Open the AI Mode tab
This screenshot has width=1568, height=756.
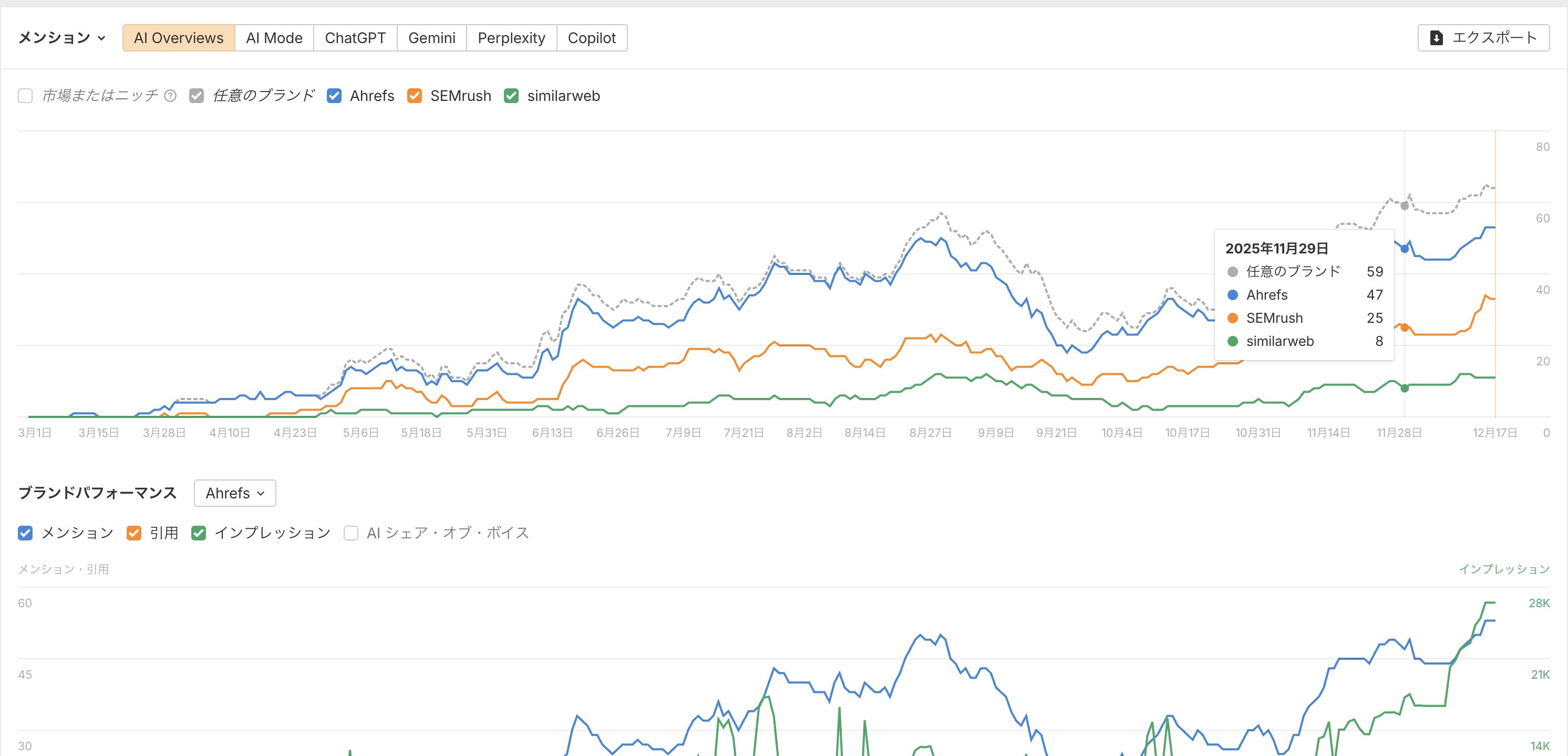(274, 38)
